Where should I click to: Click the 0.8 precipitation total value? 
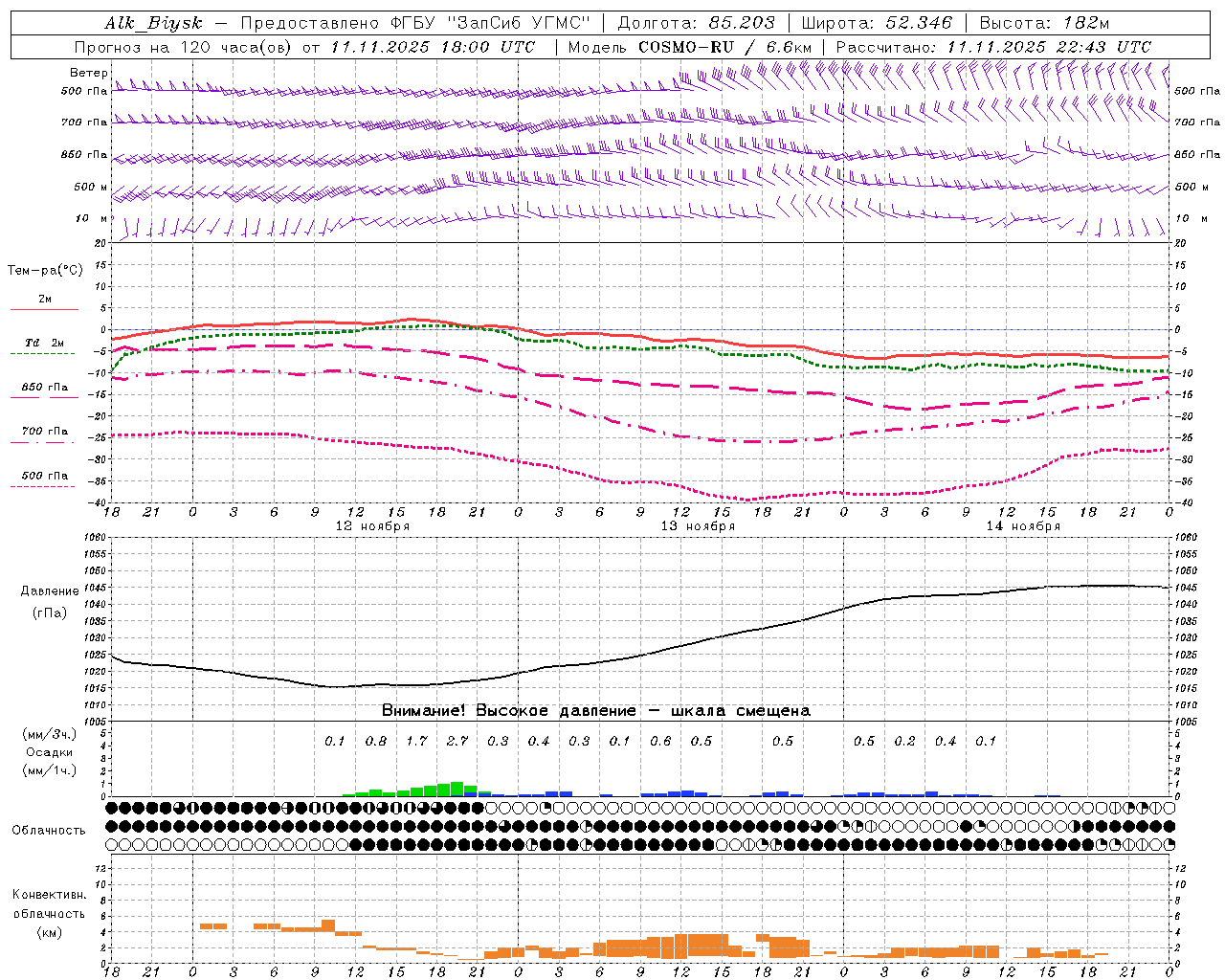pos(376,741)
